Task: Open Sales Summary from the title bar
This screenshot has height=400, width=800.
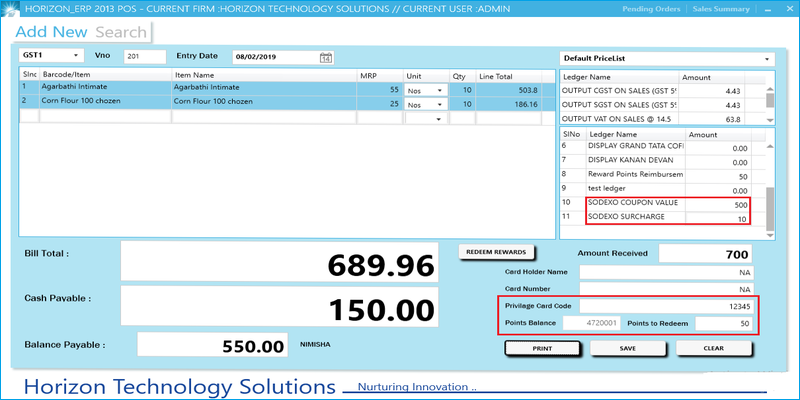Action: (721, 9)
